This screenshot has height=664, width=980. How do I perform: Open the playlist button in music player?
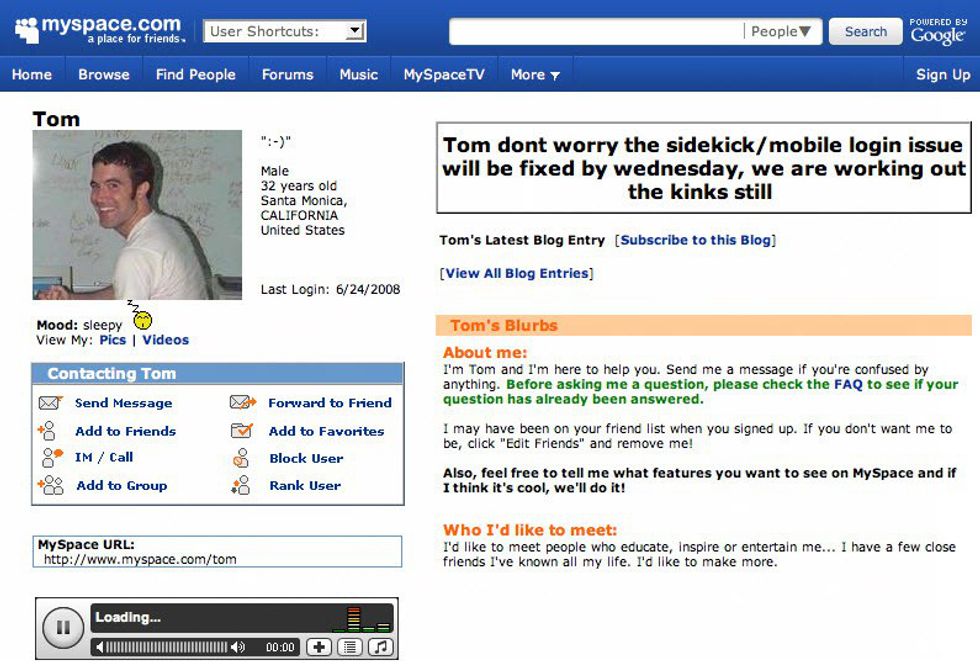[349, 647]
